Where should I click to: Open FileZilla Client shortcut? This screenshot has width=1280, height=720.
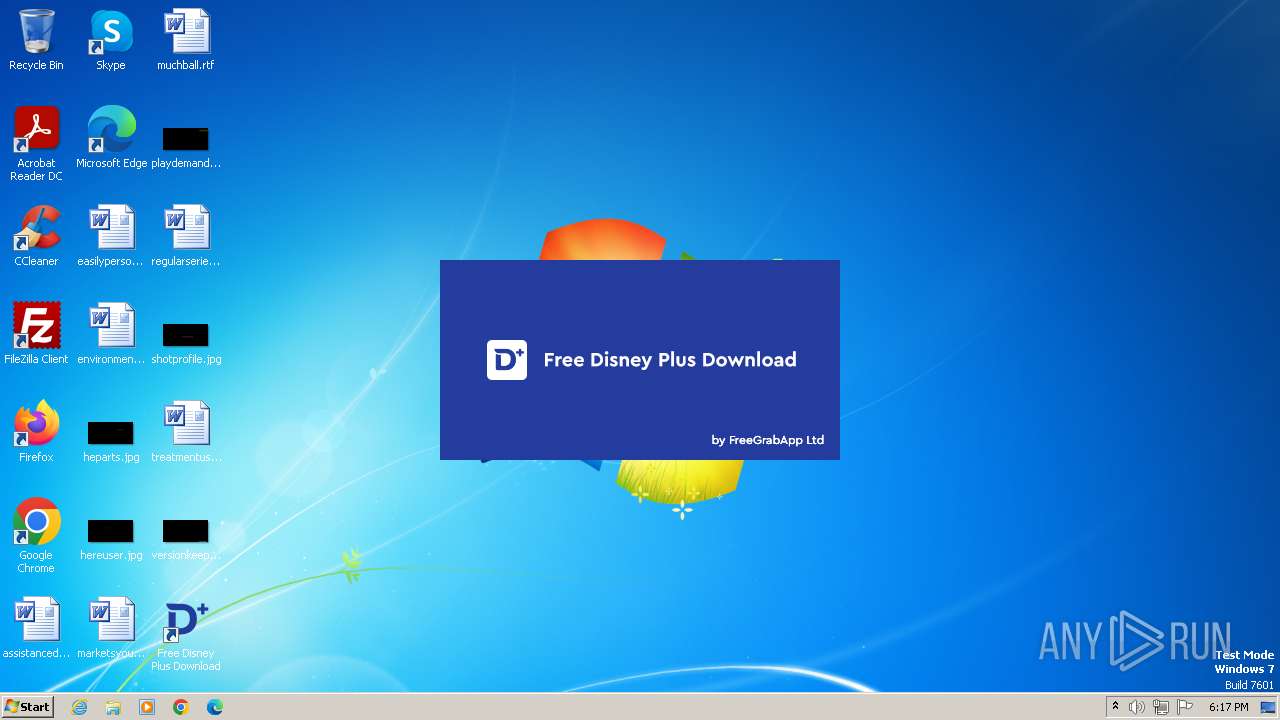tap(36, 334)
